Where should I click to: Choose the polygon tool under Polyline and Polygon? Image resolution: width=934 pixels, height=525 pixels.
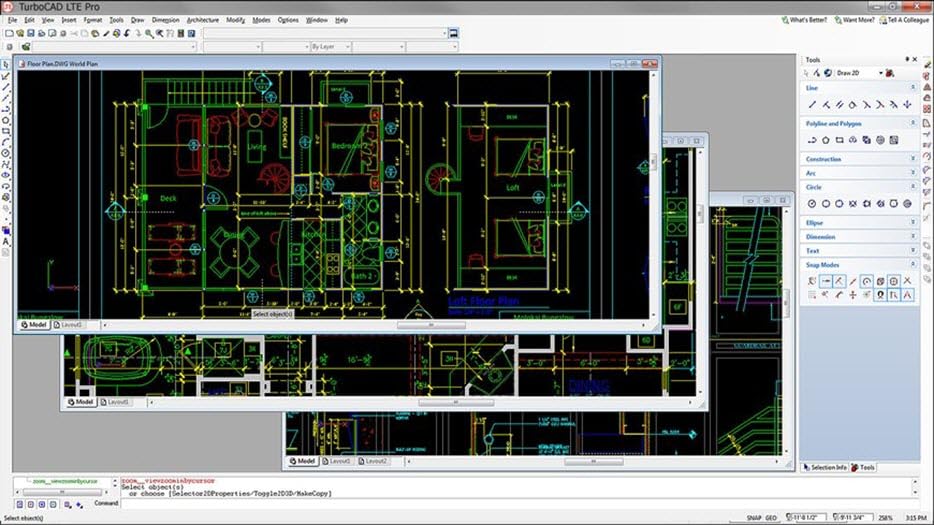[826, 141]
